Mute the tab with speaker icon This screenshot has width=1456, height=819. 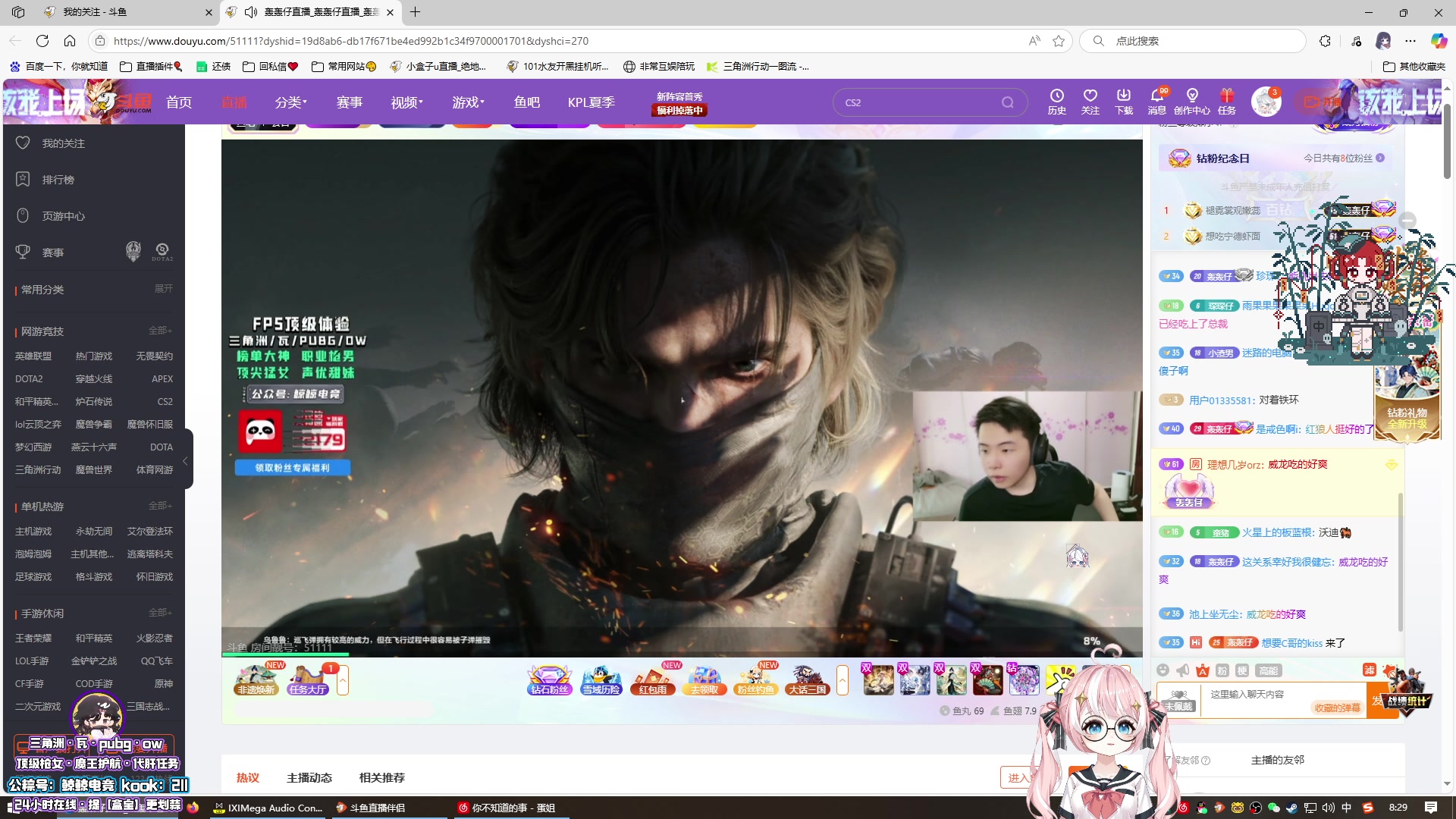point(251,12)
